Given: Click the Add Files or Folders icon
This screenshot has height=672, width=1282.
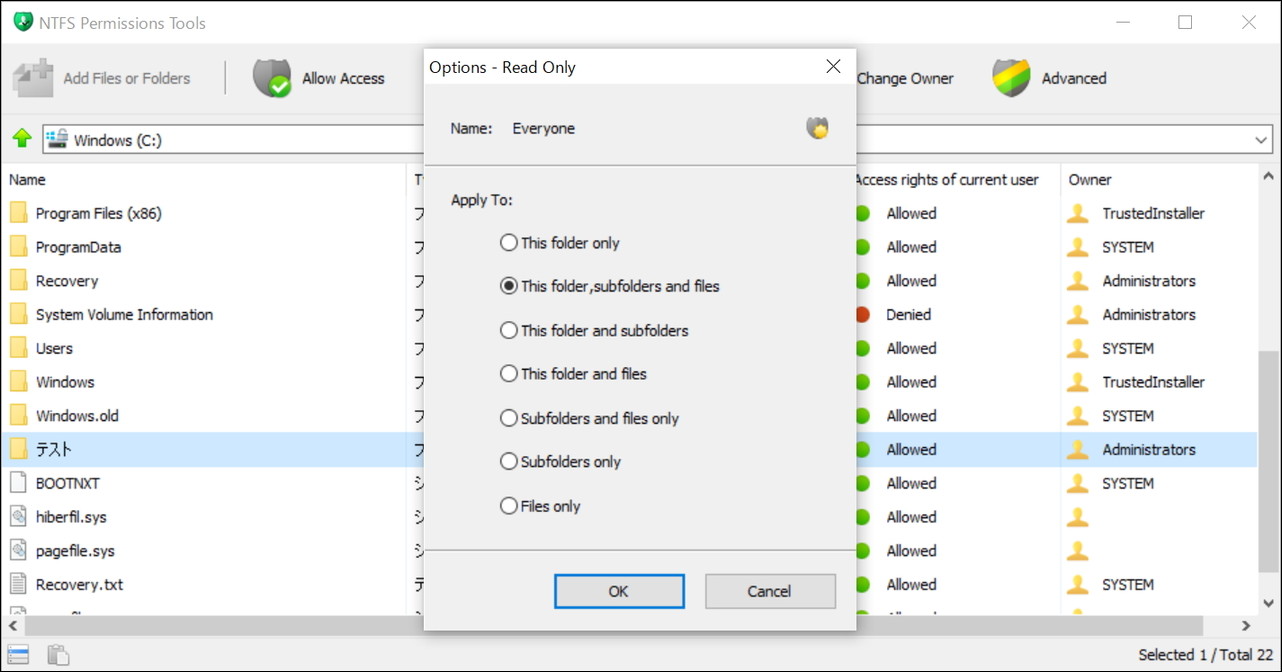Looking at the screenshot, I should 33,78.
